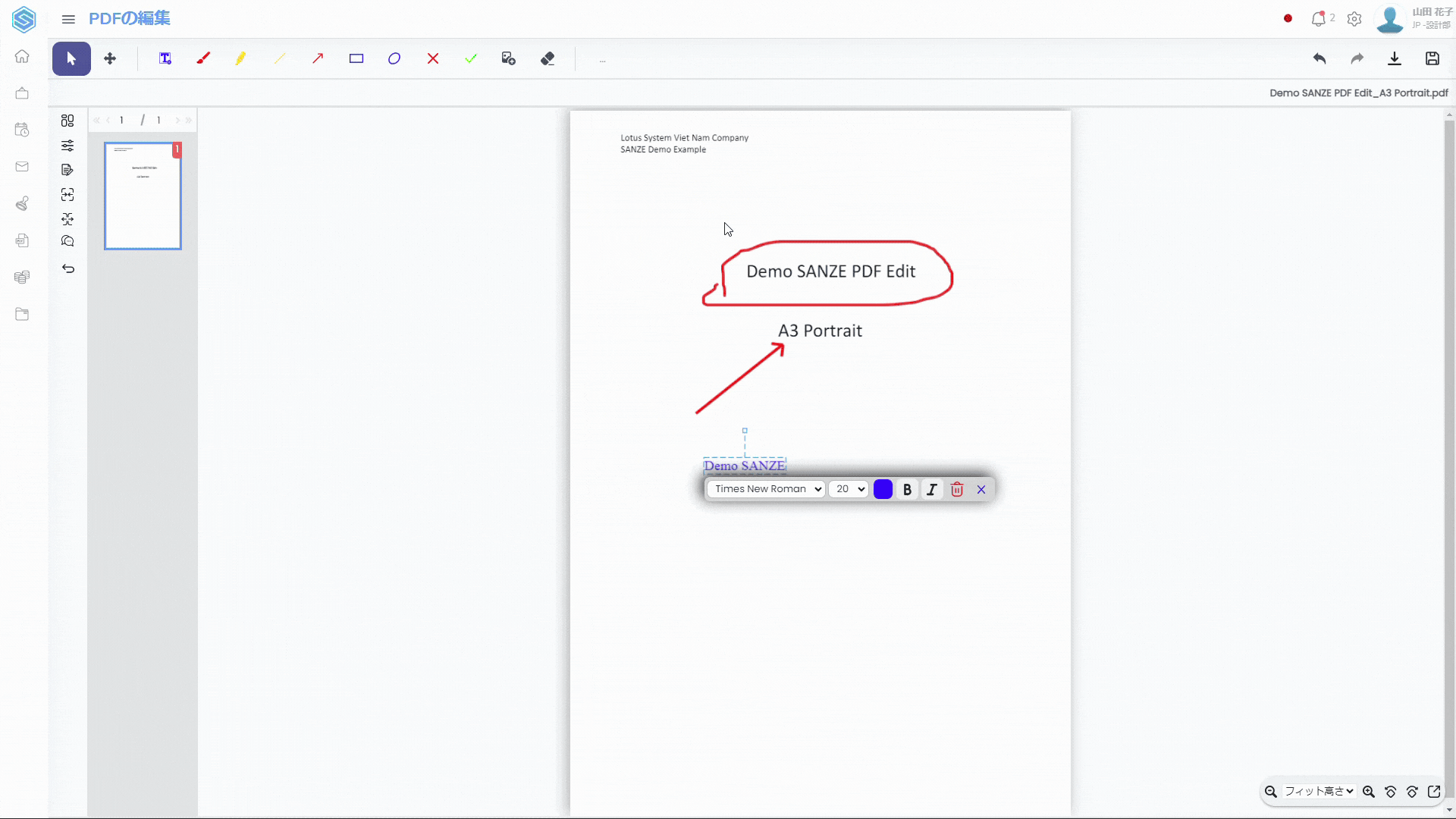Screen dimensions: 1456x819
Task: Select the red pen drawing tool
Action: [203, 58]
